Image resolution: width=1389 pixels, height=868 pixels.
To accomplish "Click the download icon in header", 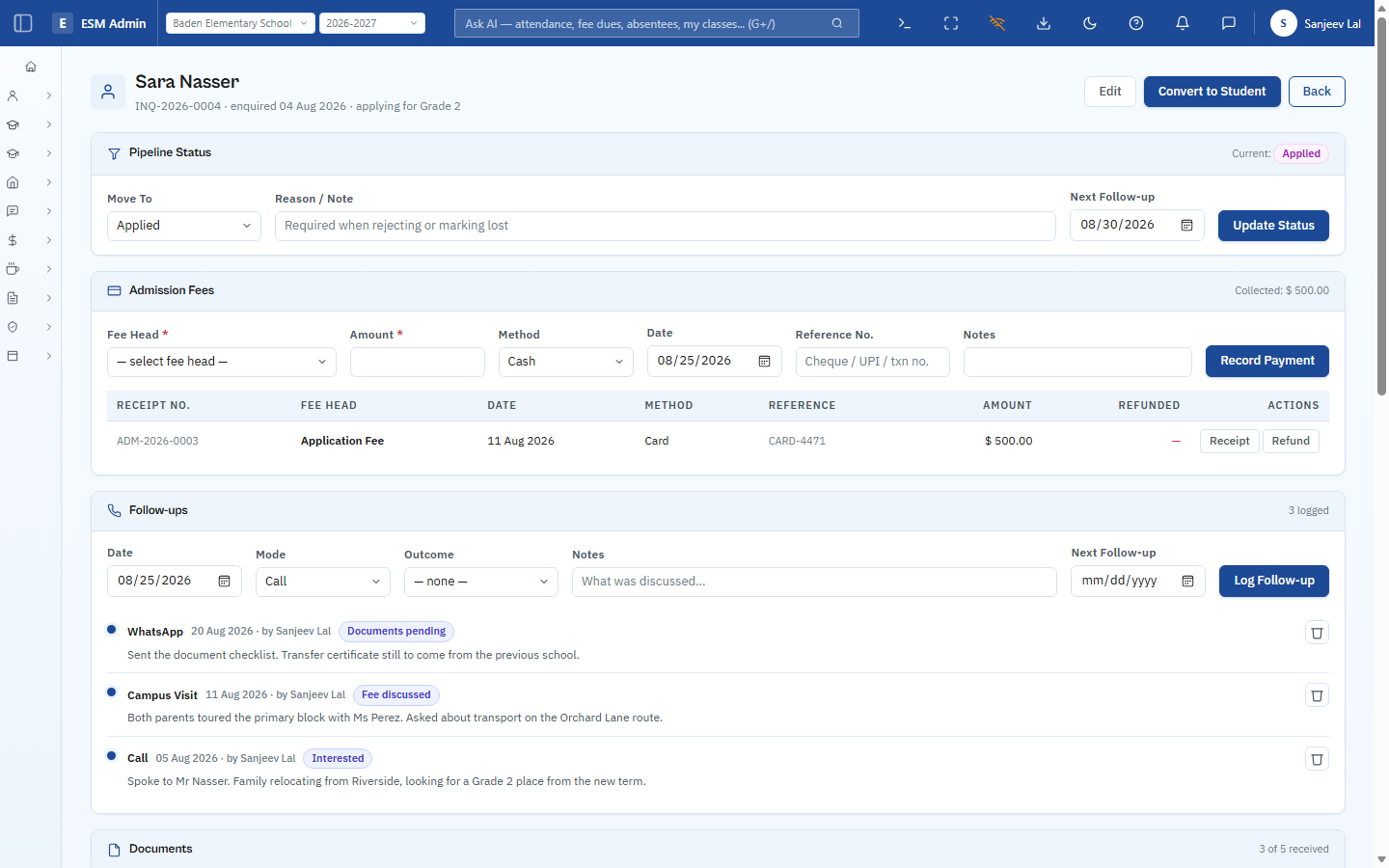I will (1044, 23).
